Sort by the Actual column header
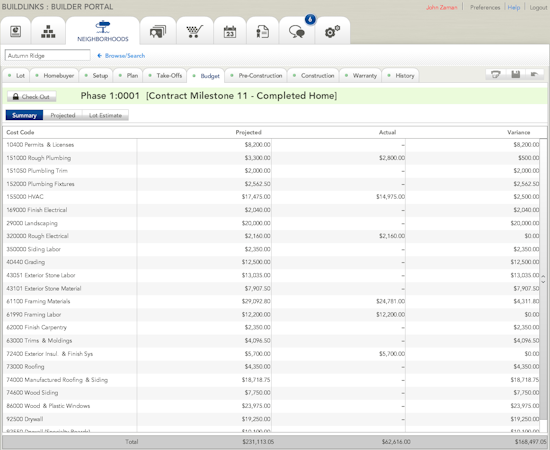This screenshot has width=550, height=450. click(x=387, y=132)
